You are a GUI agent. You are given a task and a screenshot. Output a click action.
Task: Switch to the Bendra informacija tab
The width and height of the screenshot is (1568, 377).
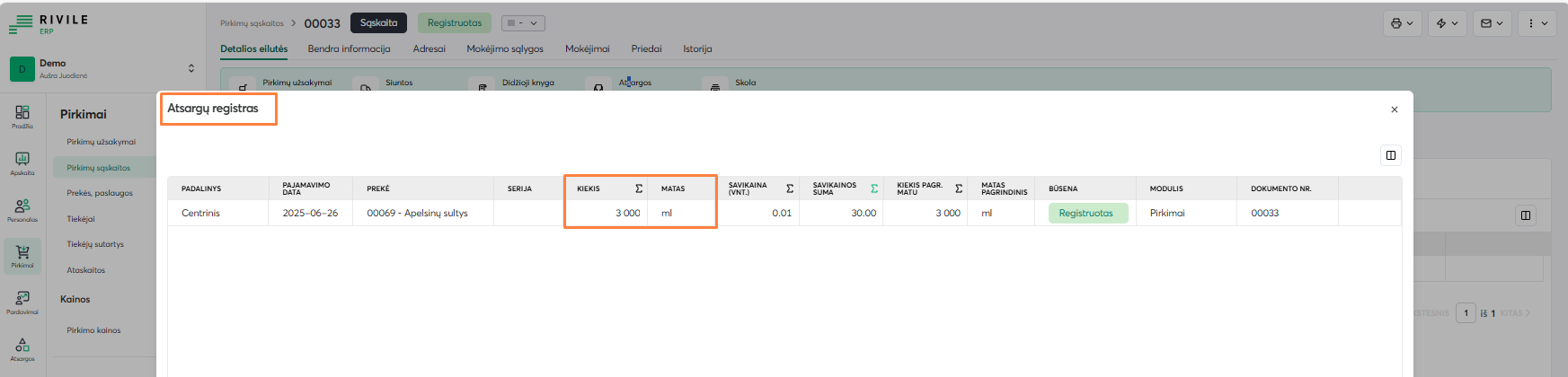pos(349,48)
